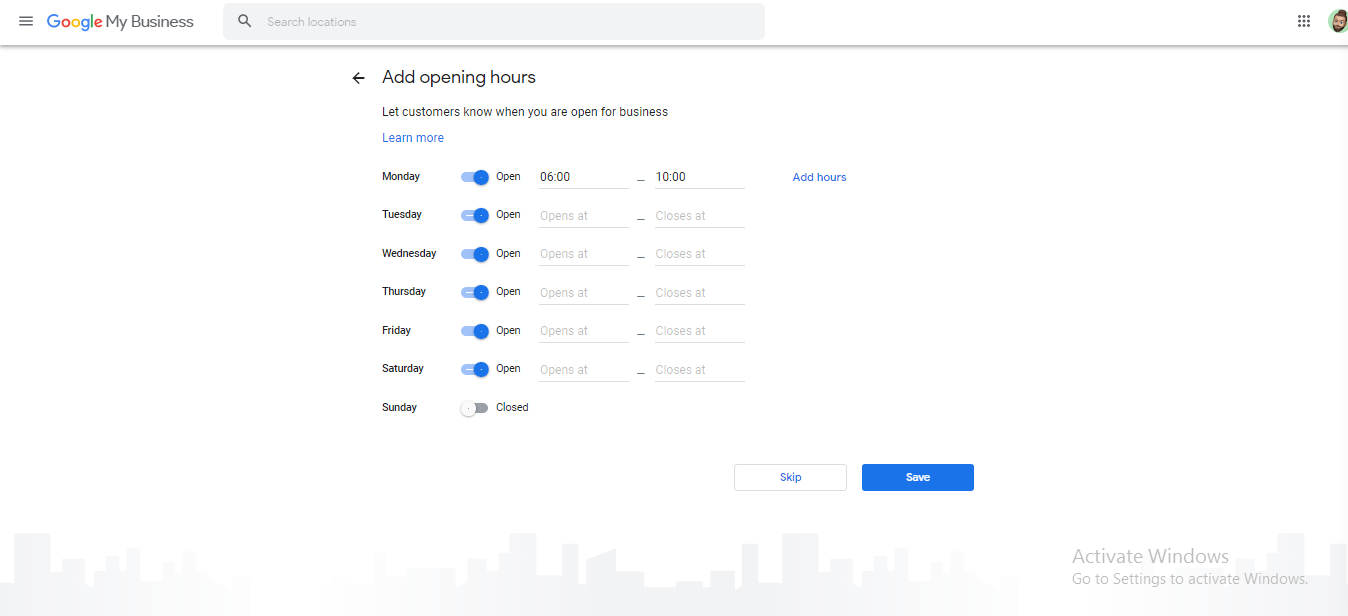This screenshot has height=616, width=1348.
Task: Switch off Thursday open toggle
Action: pyautogui.click(x=475, y=292)
